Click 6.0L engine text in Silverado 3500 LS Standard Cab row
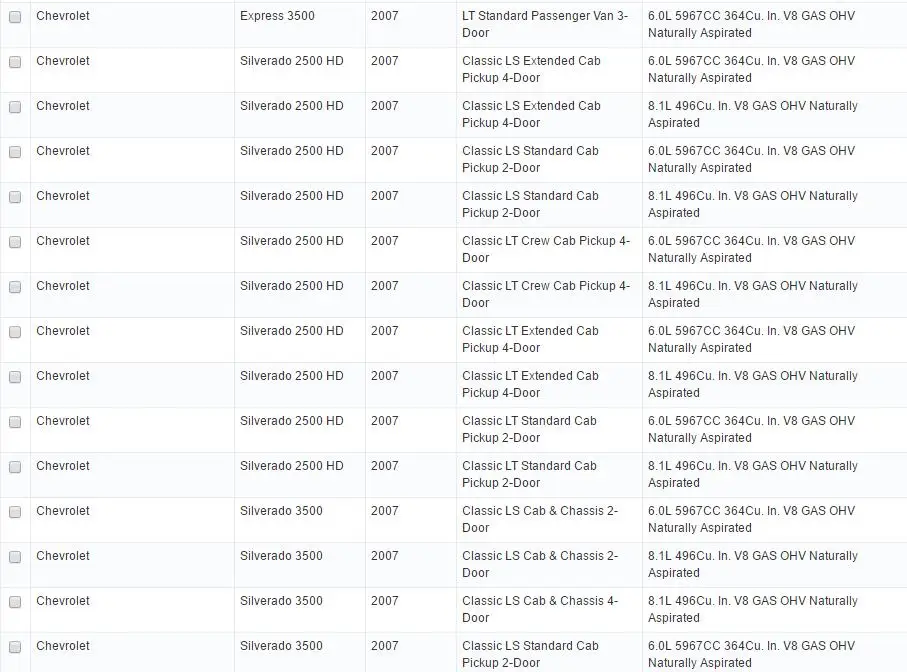 click(x=751, y=654)
